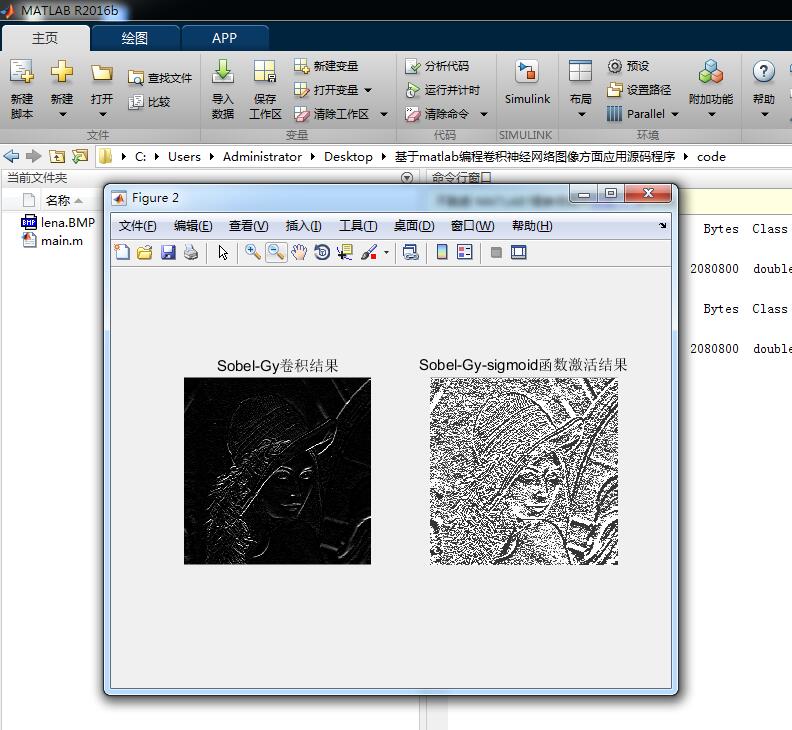Click Save floppy icon in Figure 2 toolbar
This screenshot has width=792, height=730.
point(168,252)
